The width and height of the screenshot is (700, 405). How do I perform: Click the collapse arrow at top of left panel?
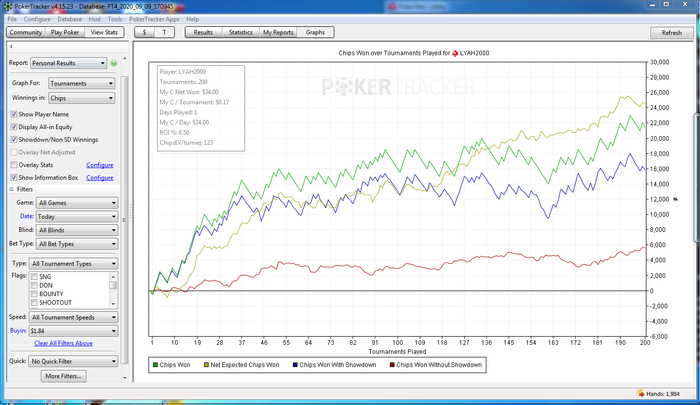tap(11, 46)
